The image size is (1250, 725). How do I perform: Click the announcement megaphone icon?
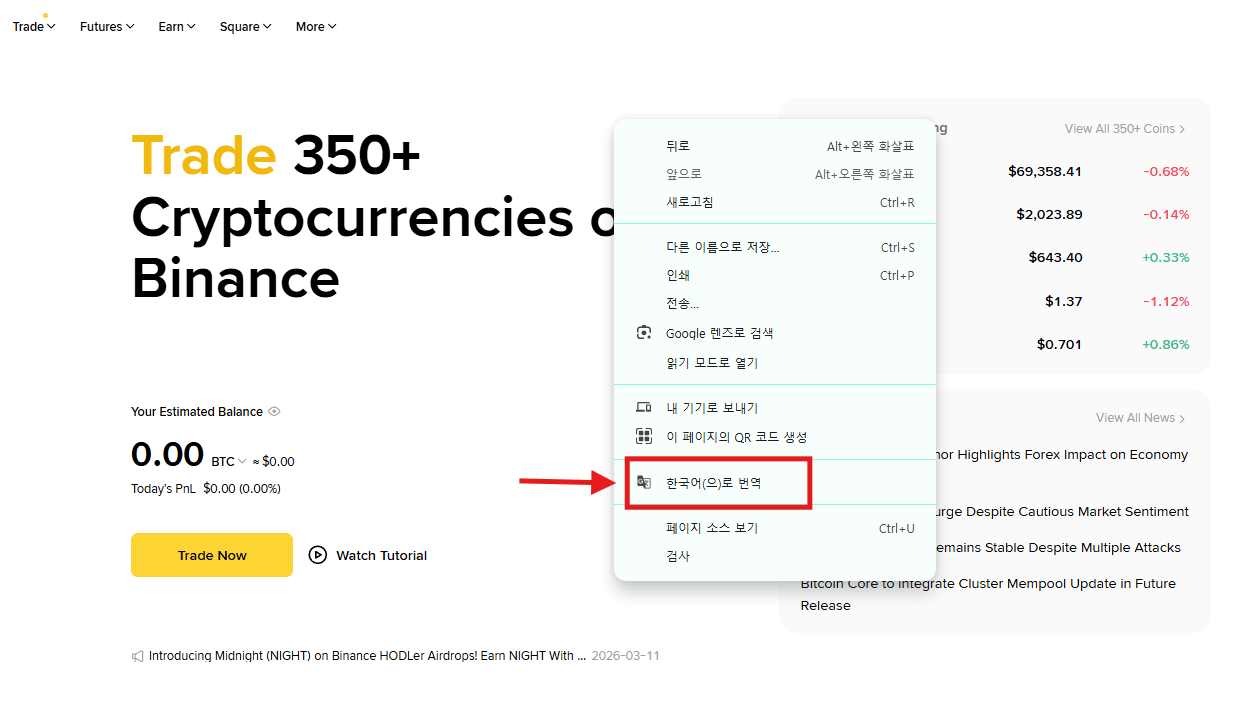[x=138, y=656]
